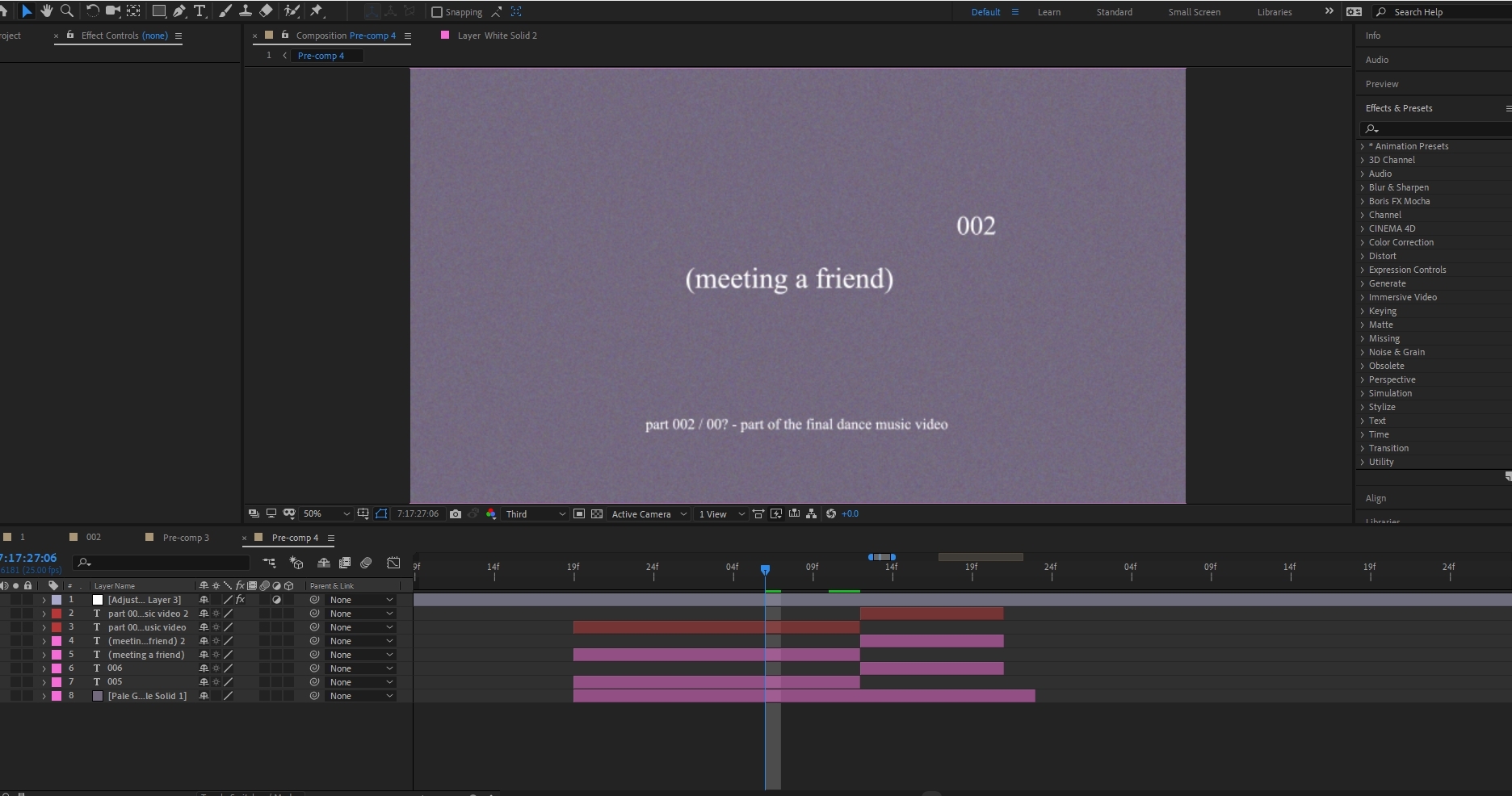This screenshot has height=796, width=1512.
Task: Select the Horizontal Type tool
Action: tap(199, 10)
